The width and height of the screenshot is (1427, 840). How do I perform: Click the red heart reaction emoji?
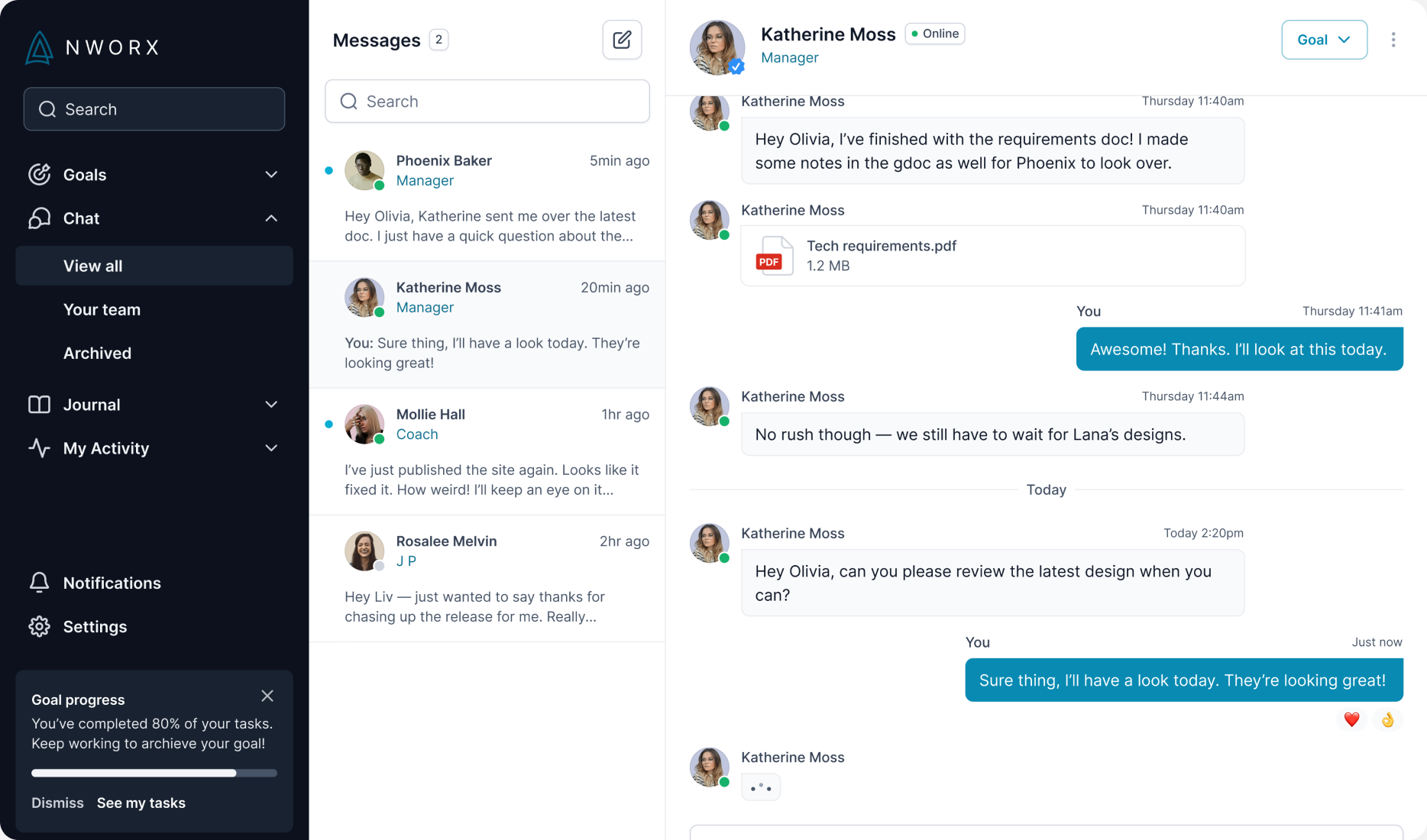(x=1351, y=719)
